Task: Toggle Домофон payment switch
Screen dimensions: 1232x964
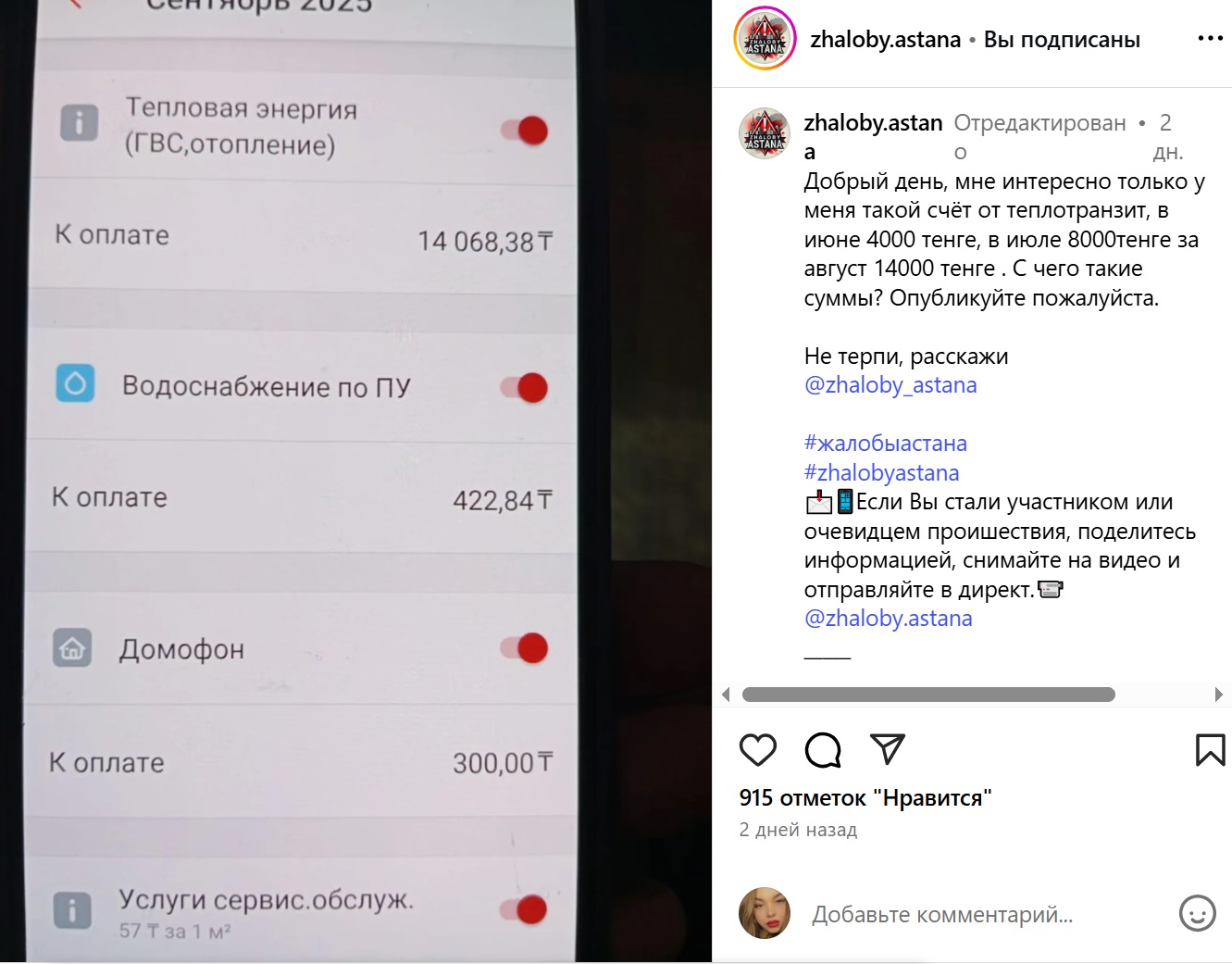Action: click(525, 648)
